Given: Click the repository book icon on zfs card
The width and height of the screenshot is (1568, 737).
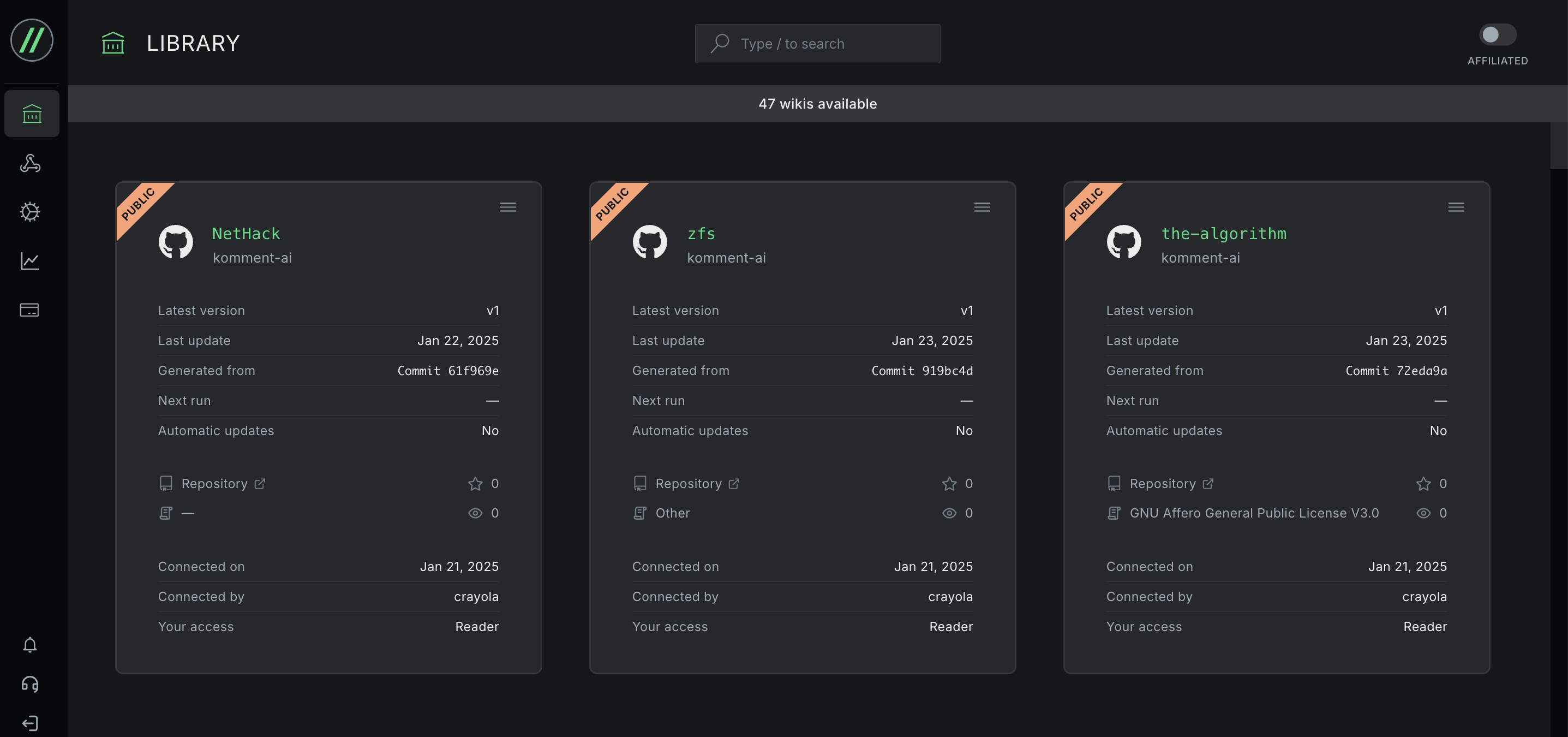Looking at the screenshot, I should [640, 484].
